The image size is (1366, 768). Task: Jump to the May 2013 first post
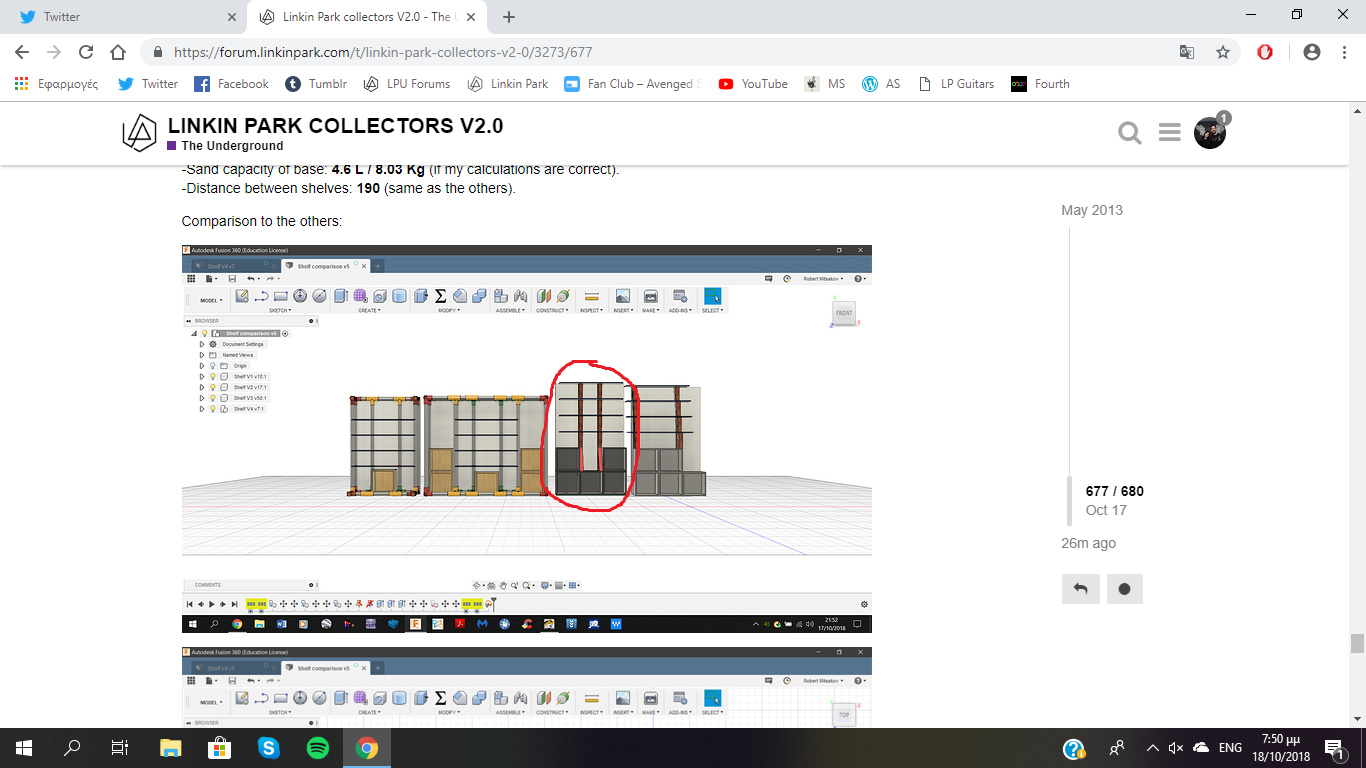pyautogui.click(x=1092, y=210)
